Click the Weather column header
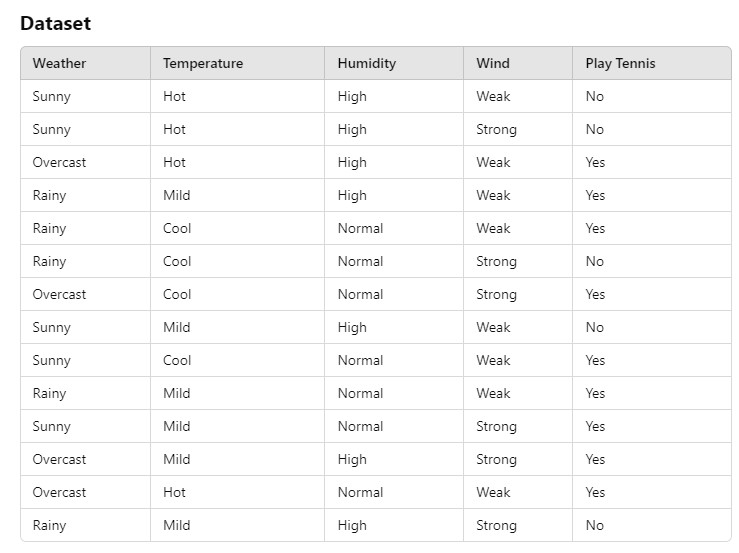The image size is (739, 553). (x=59, y=63)
